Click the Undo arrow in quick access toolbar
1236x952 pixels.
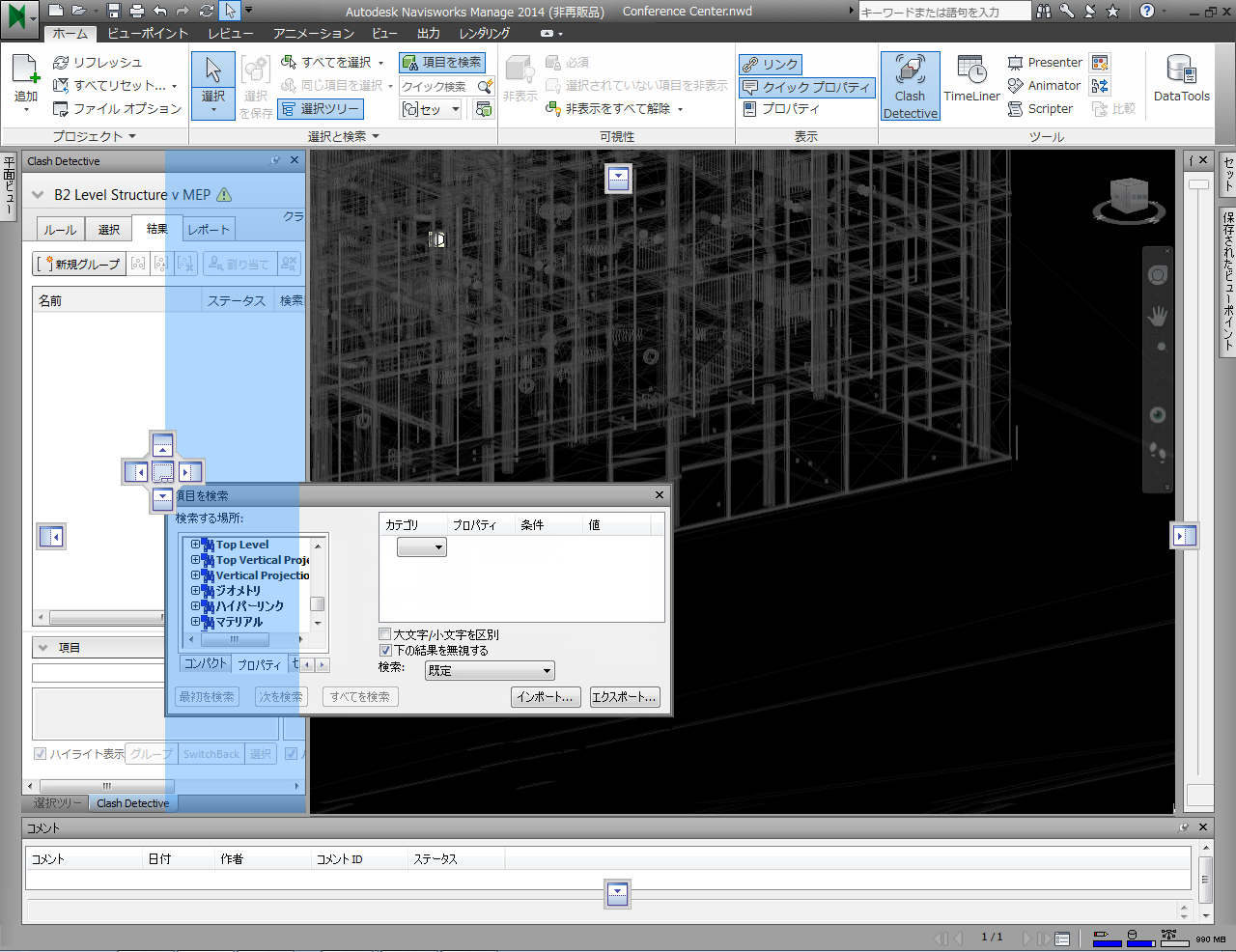point(160,12)
